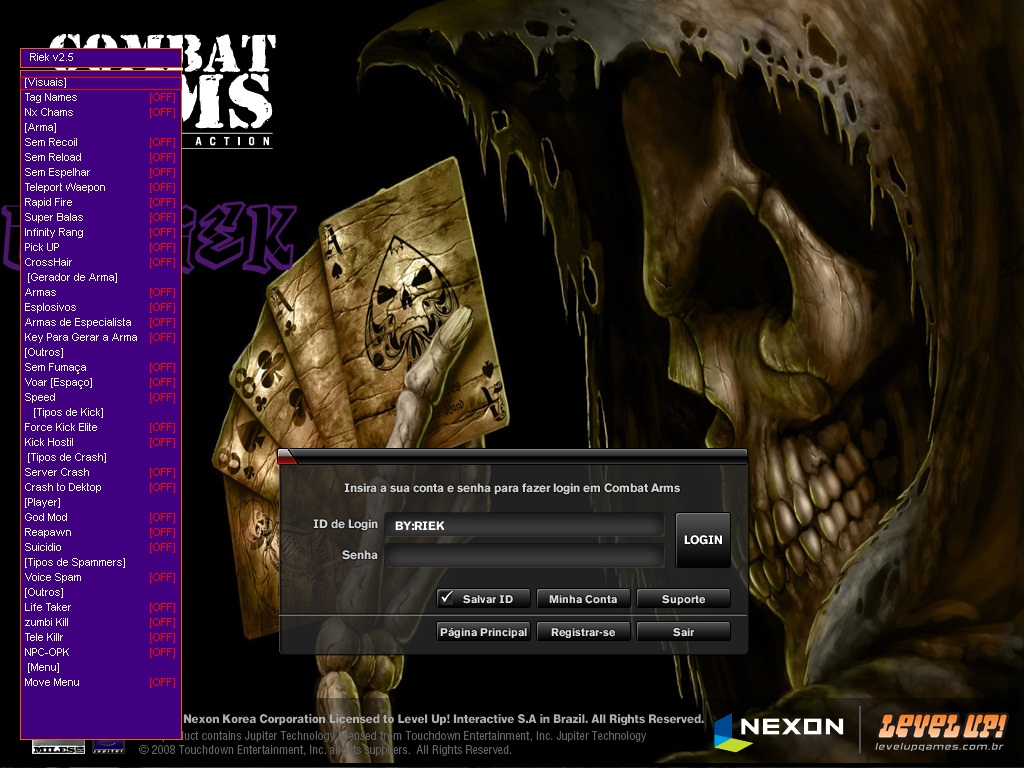The image size is (1024, 768).
Task: Click the LOGIN button
Action: (703, 540)
